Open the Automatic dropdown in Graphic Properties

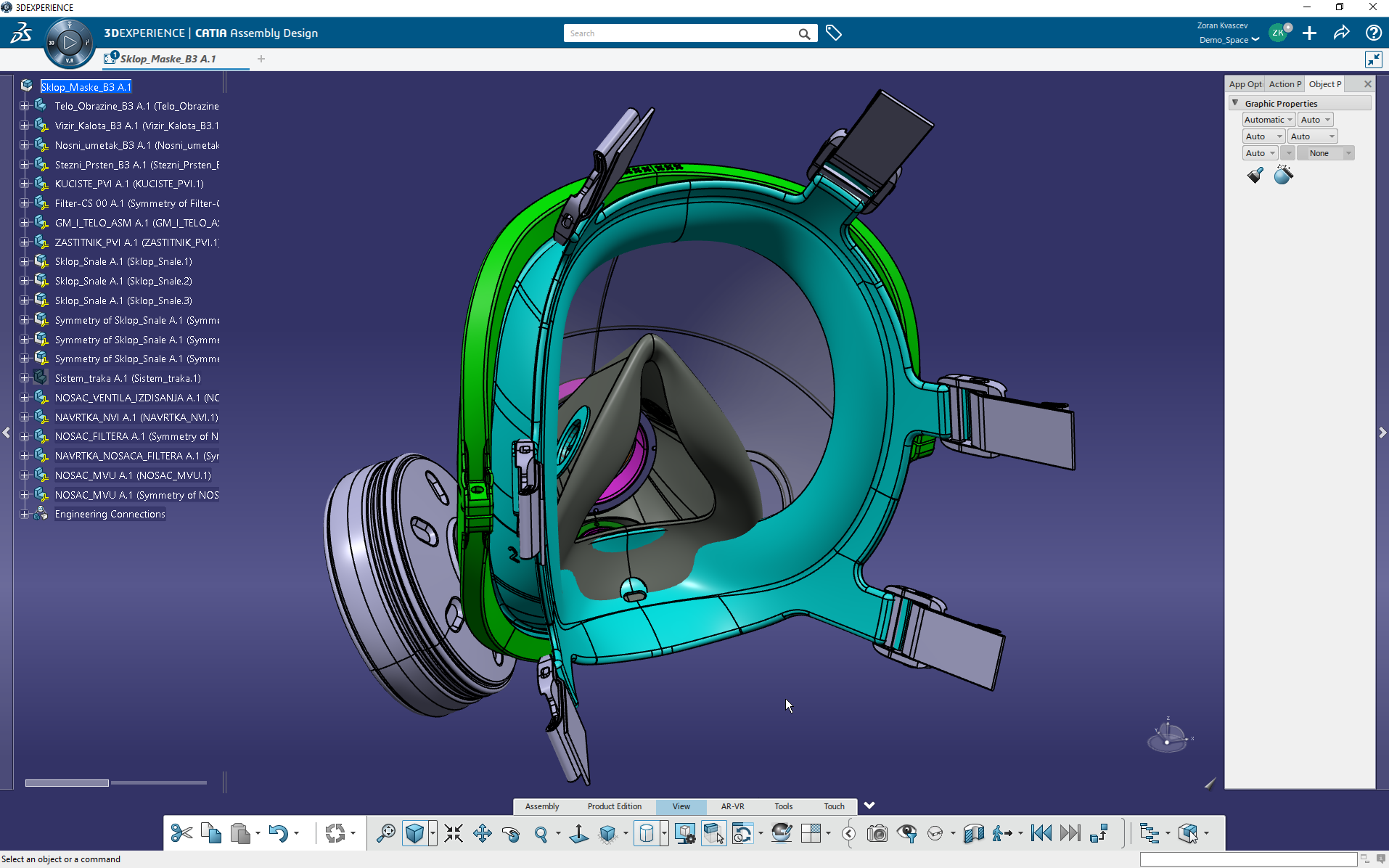(1268, 120)
